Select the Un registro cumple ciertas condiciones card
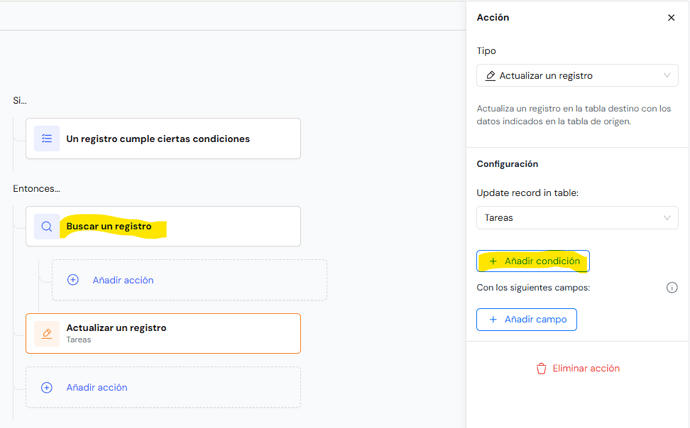 click(163, 139)
